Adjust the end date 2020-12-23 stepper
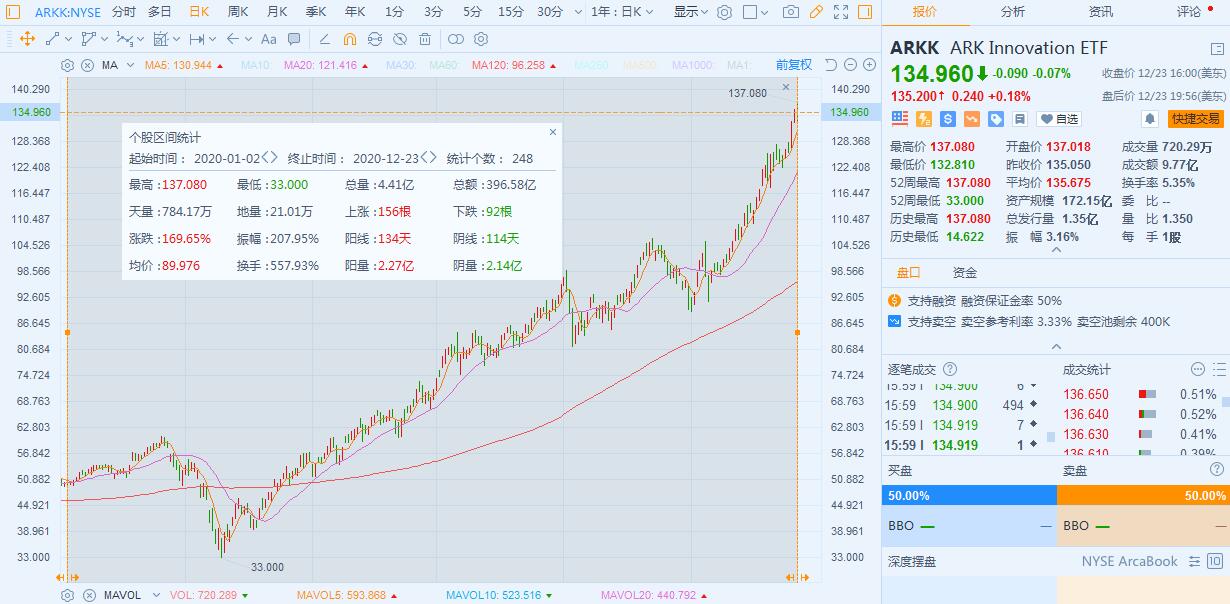 [x=429, y=158]
